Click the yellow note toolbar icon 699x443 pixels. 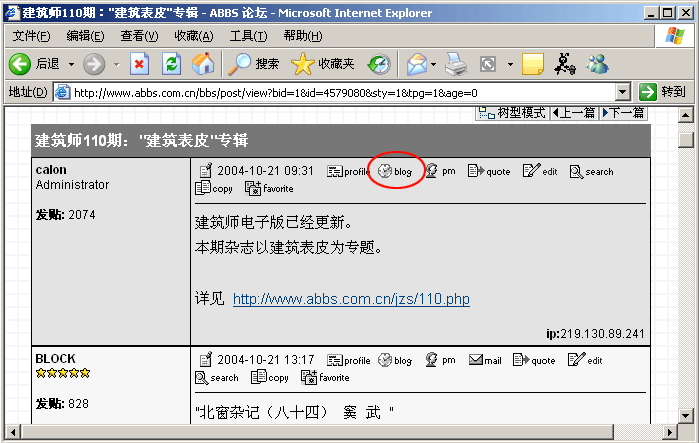[x=533, y=64]
